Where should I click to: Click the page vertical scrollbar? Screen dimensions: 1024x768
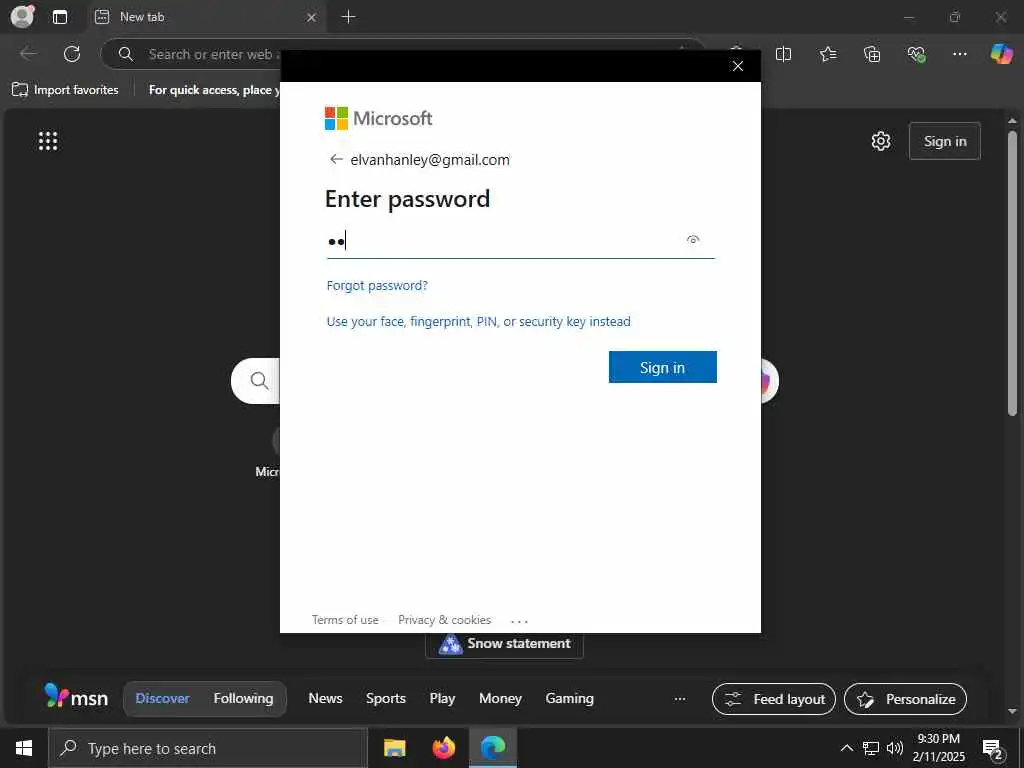coord(1012,273)
